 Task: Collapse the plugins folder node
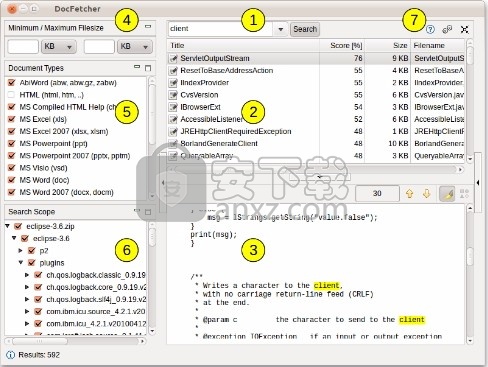pyautogui.click(x=21, y=262)
